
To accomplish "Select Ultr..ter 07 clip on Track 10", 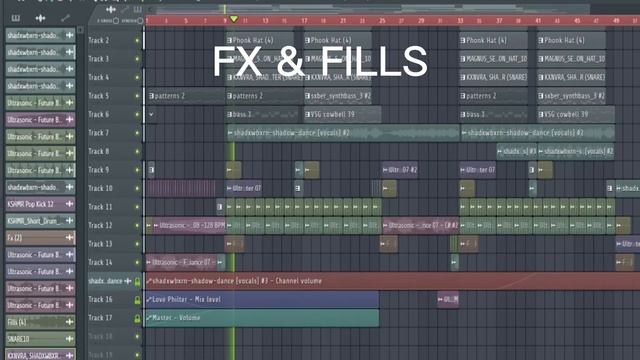I will 244,189.
